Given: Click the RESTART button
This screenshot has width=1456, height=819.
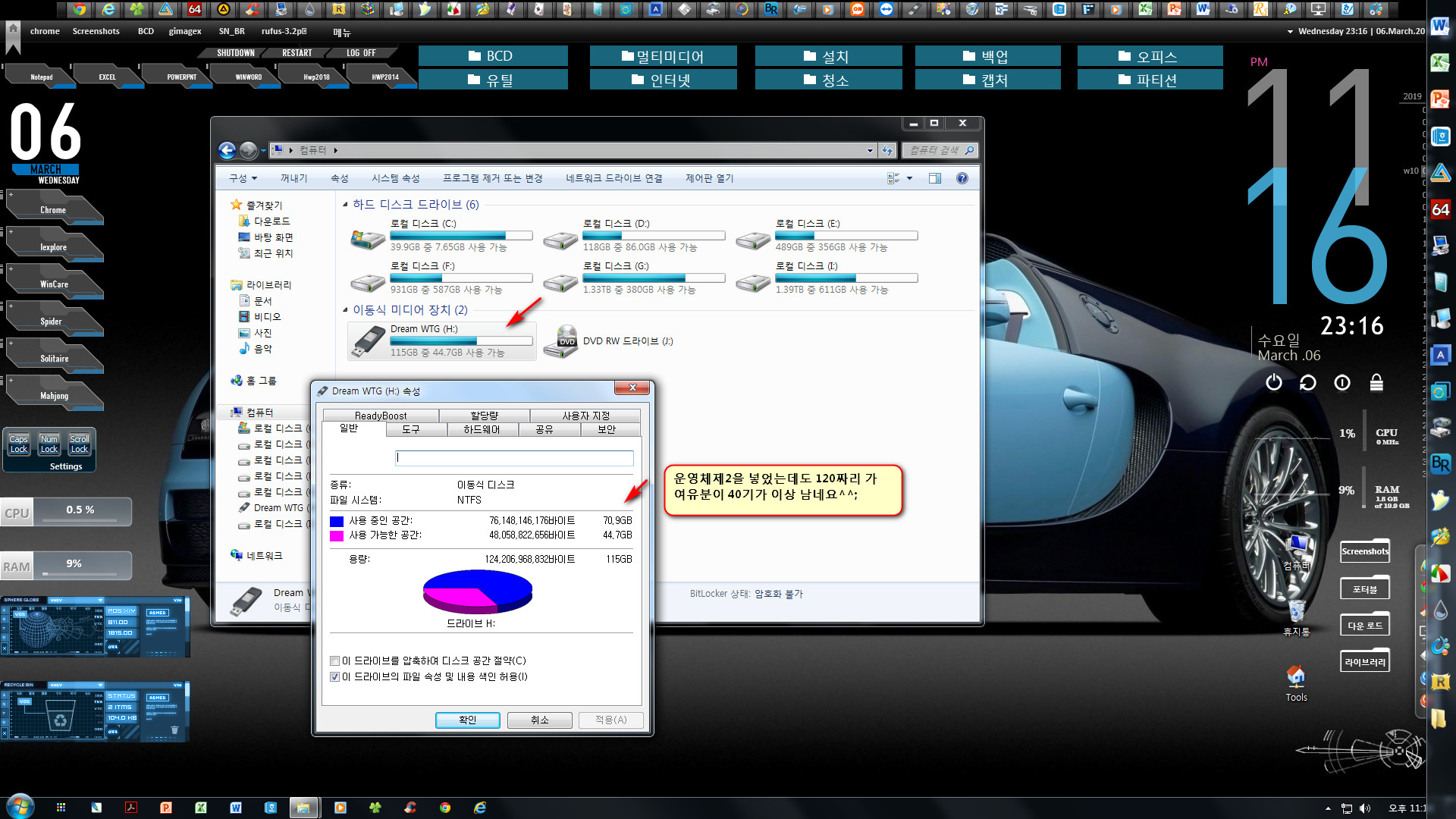Looking at the screenshot, I should (297, 53).
